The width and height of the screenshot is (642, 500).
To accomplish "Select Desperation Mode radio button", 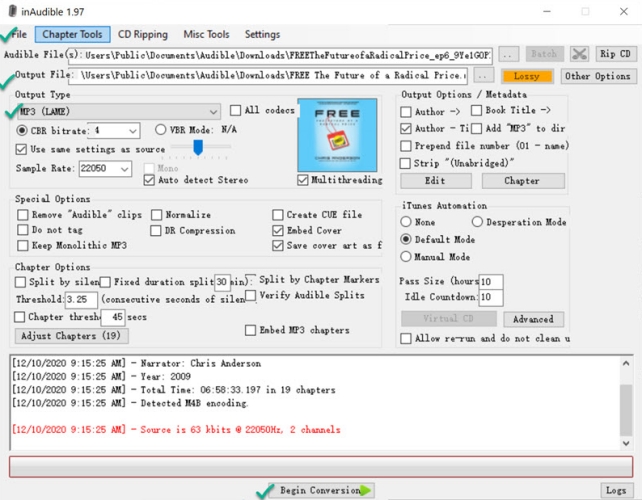I will (x=477, y=222).
